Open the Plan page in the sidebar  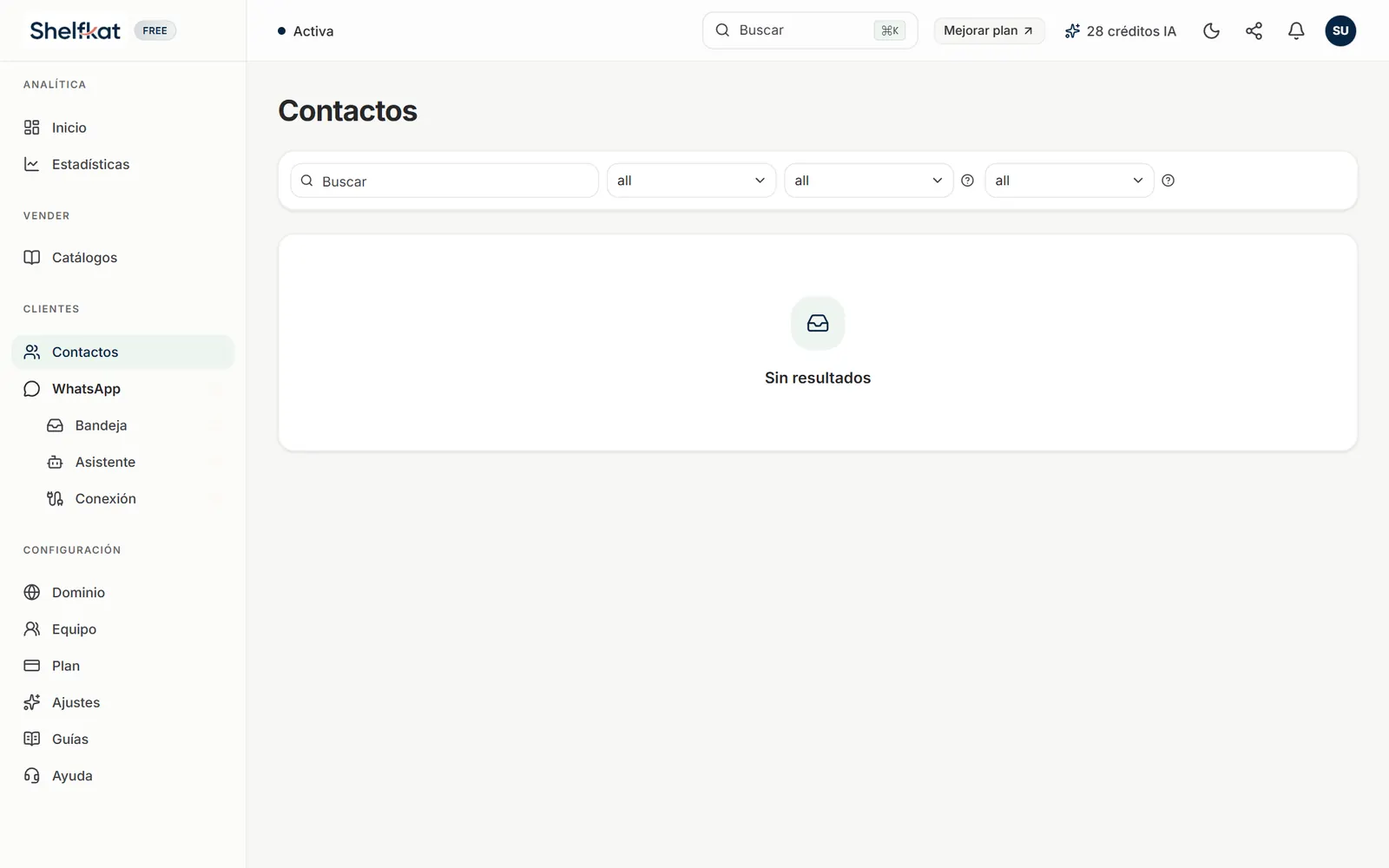pyautogui.click(x=123, y=666)
